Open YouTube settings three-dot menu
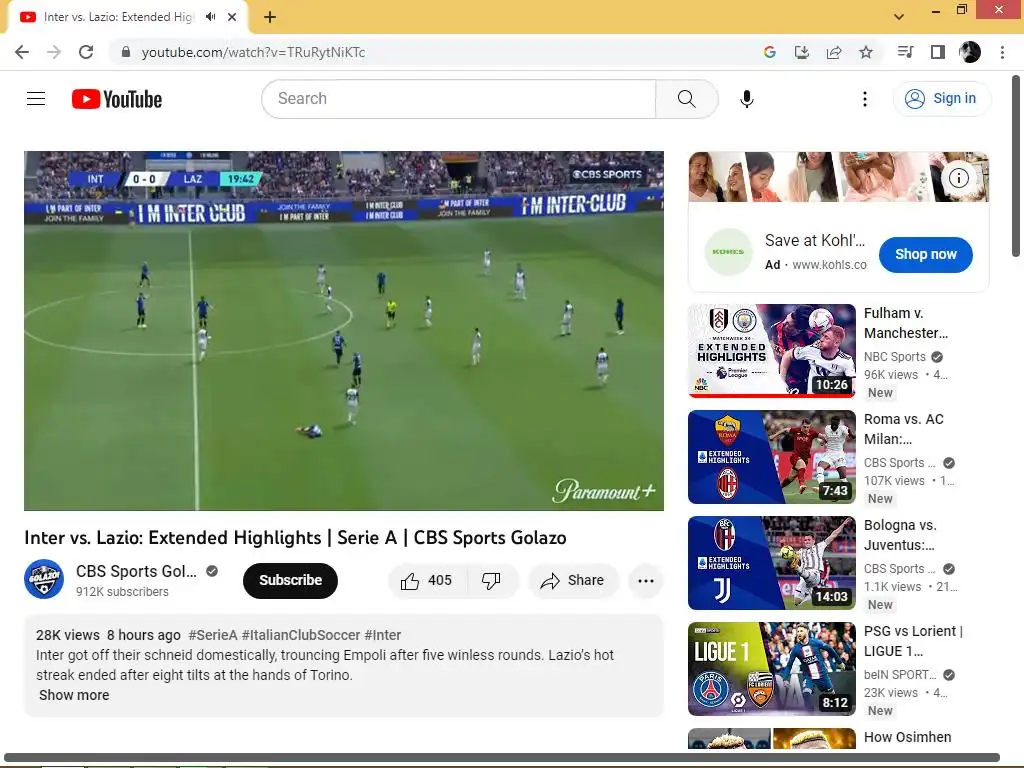Viewport: 1024px width, 768px height. (x=865, y=99)
